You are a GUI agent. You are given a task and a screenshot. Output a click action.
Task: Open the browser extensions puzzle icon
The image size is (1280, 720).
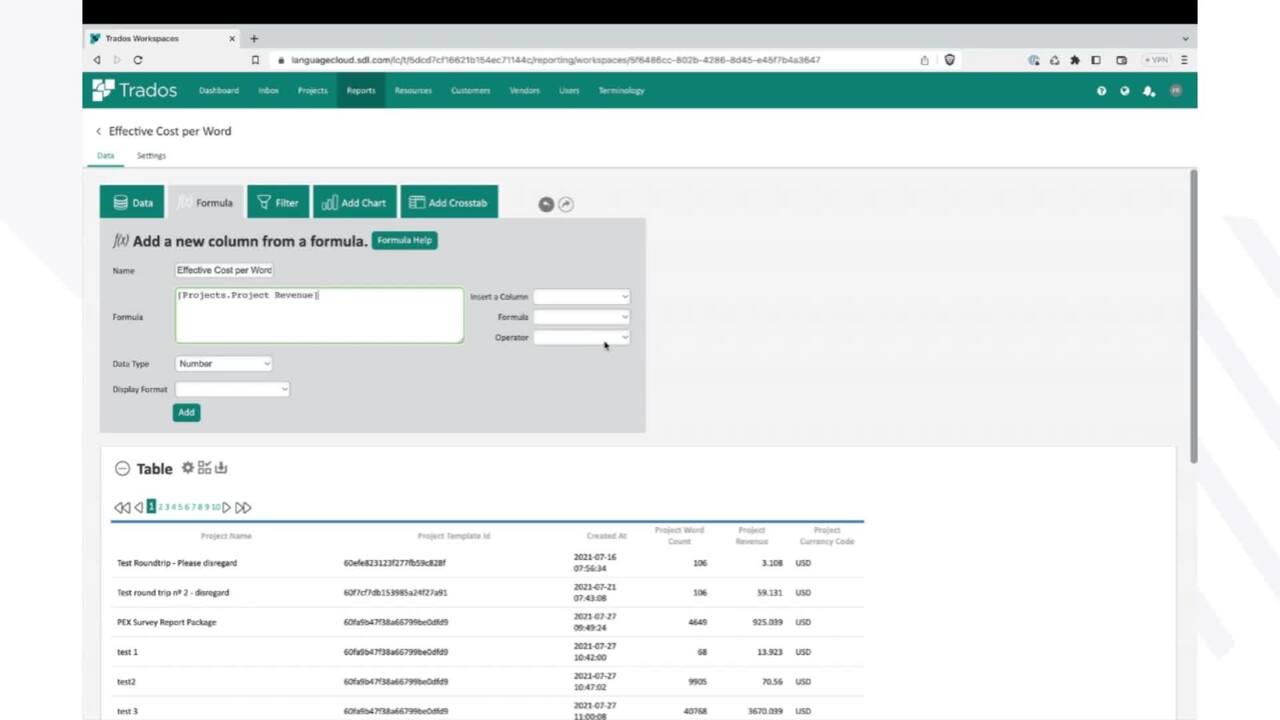point(1075,60)
